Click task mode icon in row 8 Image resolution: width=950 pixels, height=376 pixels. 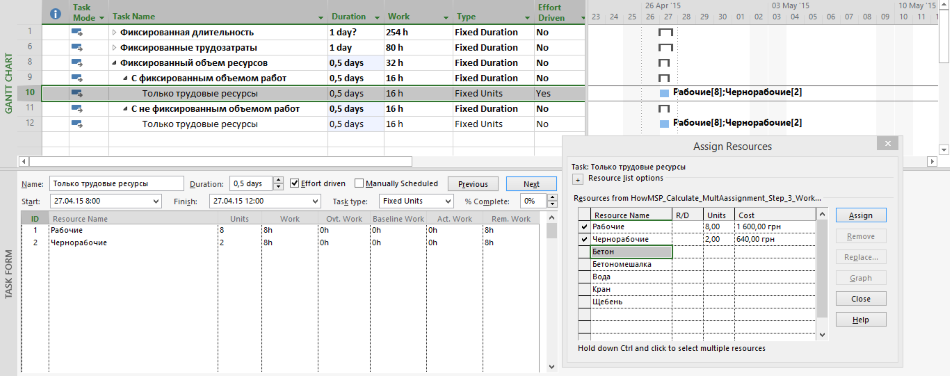pyautogui.click(x=78, y=63)
